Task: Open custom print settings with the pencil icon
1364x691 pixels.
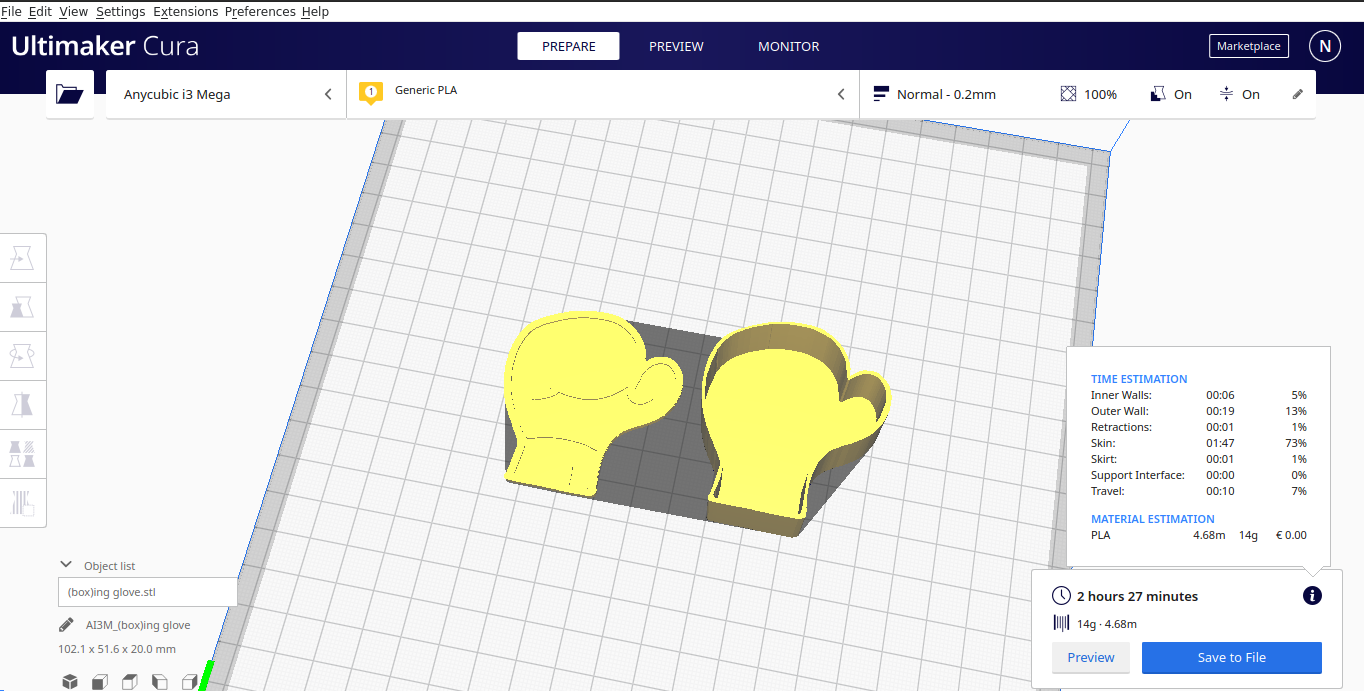Action: [1298, 93]
